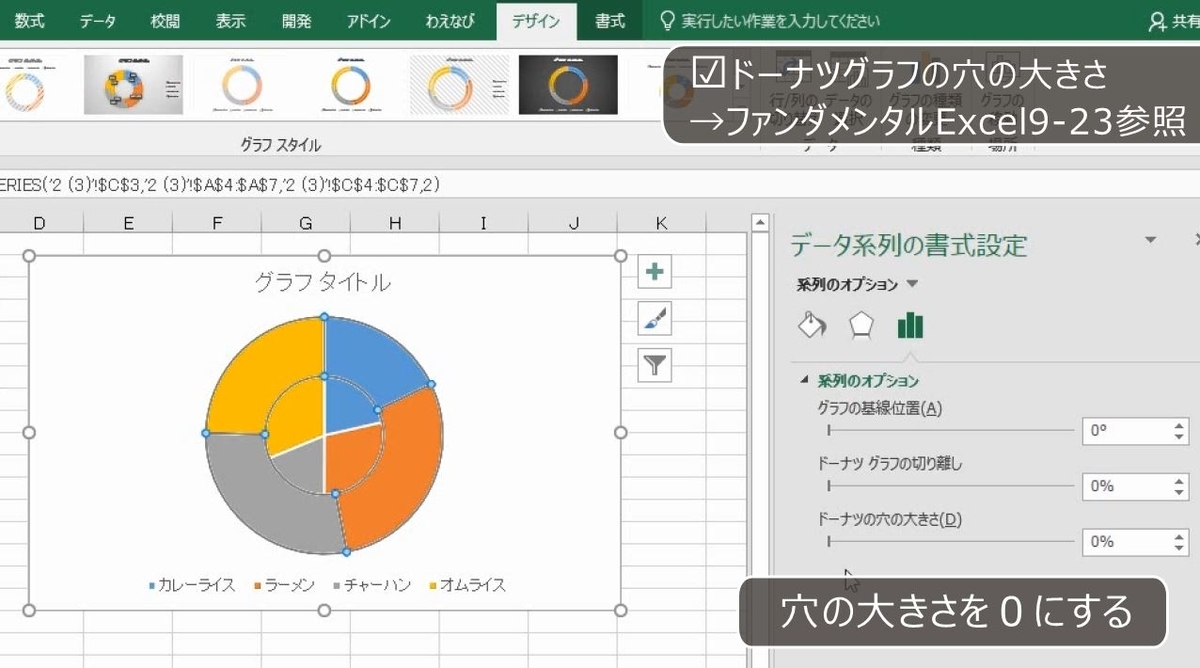
Task: Open task pane options dropdown arrow
Action: point(1150,240)
